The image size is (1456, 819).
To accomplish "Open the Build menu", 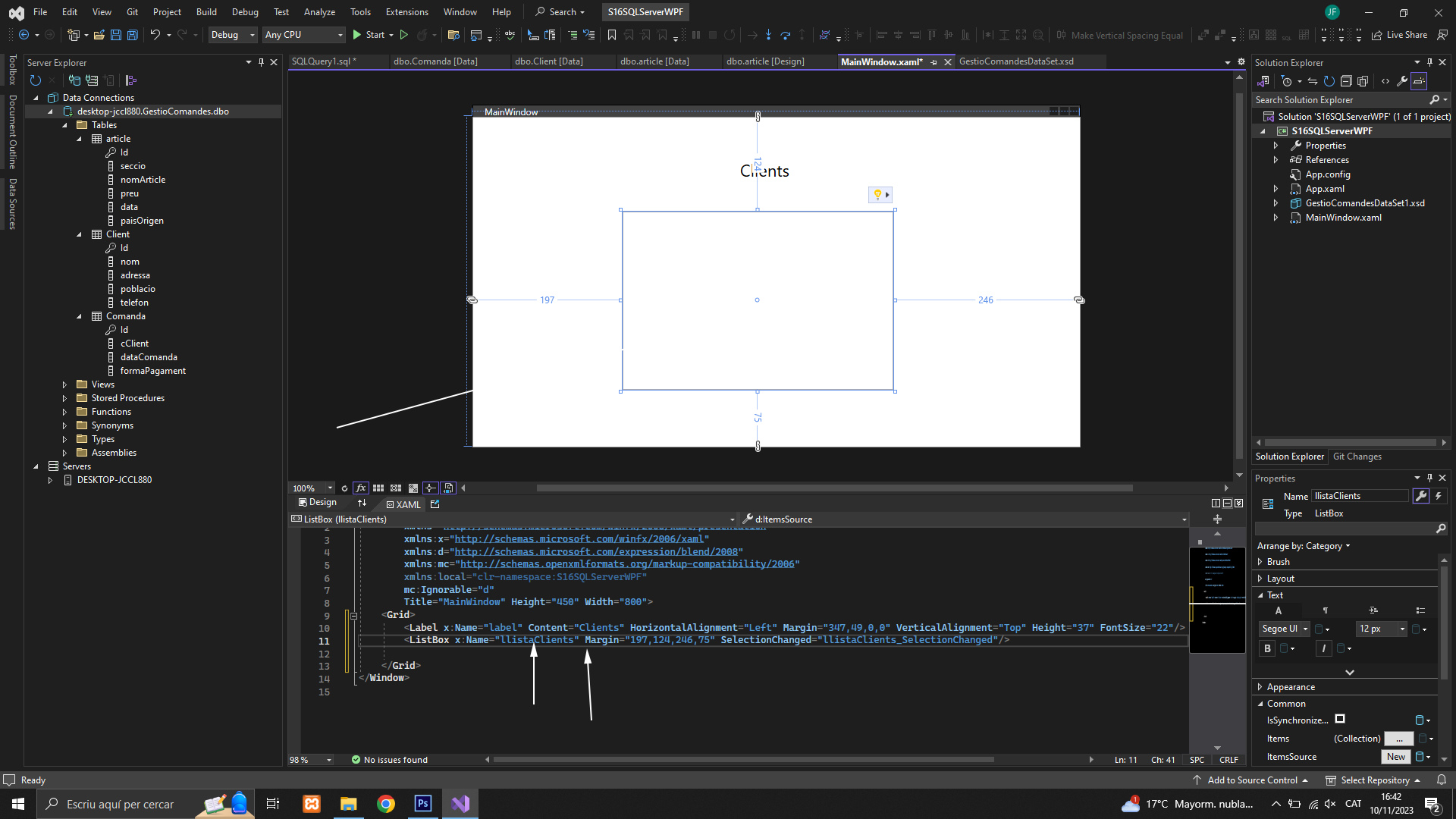I will coord(206,11).
